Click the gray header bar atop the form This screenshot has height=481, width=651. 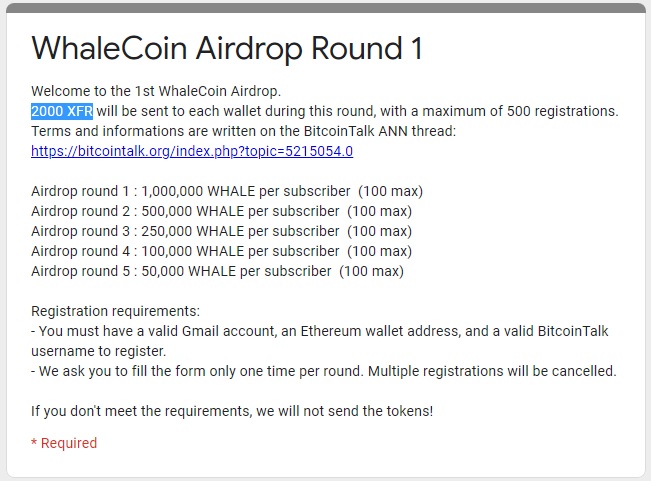click(326, 8)
